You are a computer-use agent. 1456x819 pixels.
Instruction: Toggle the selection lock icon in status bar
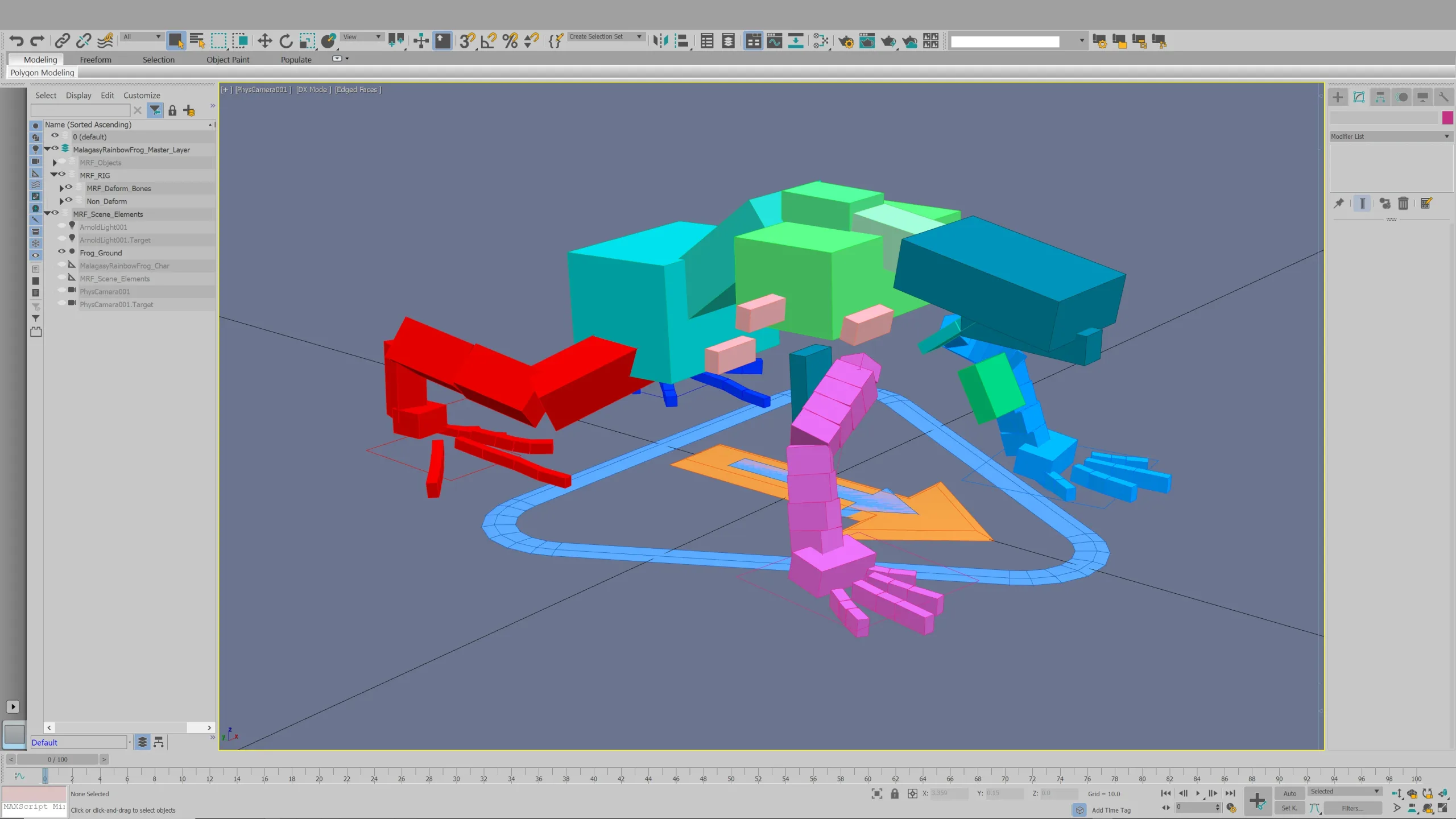pyautogui.click(x=895, y=793)
